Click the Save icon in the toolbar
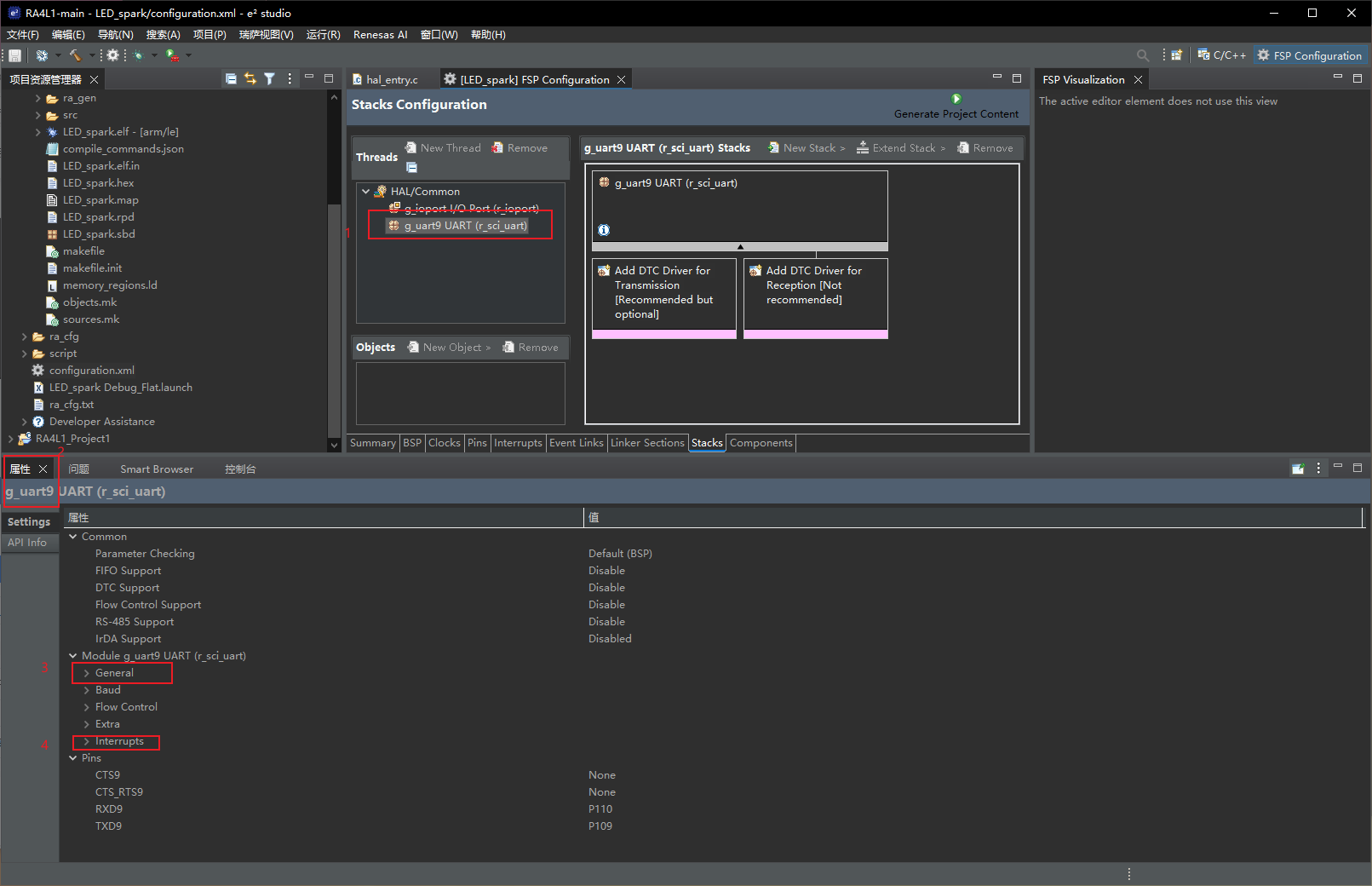 (x=14, y=55)
